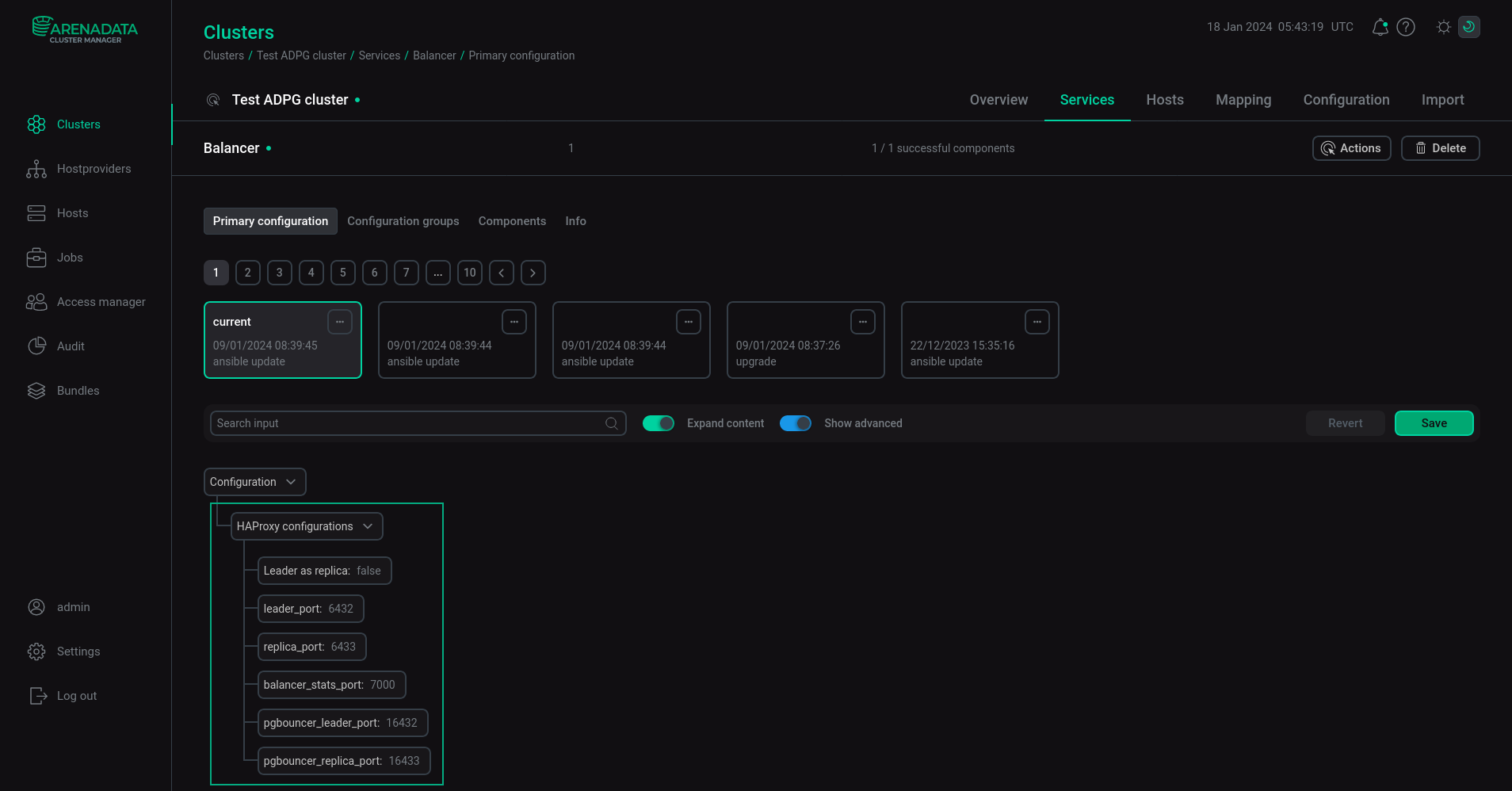Viewport: 1512px width, 791px height.
Task: Open menu on 22/12/2023 config card
Action: (x=1037, y=322)
